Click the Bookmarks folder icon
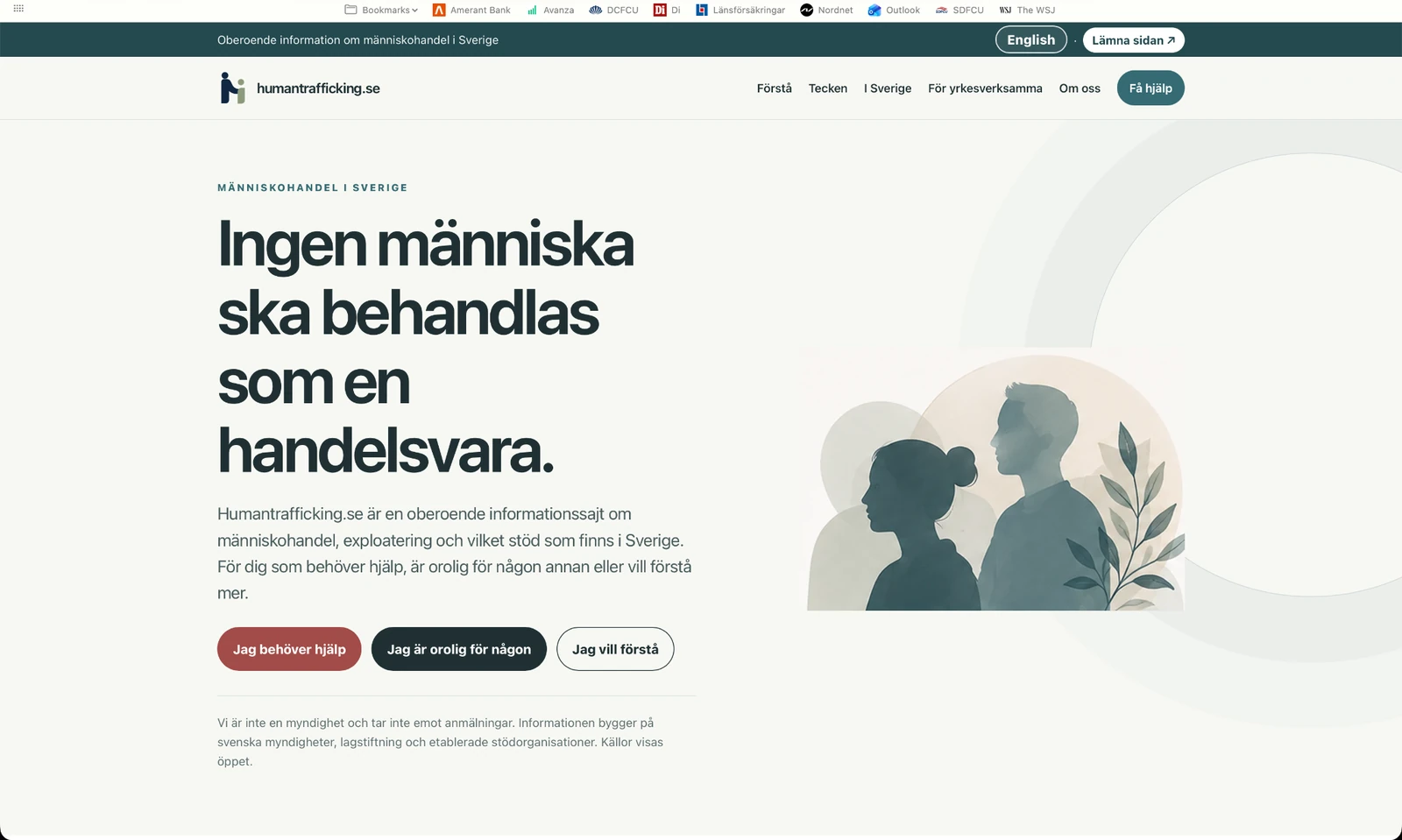The image size is (1402, 840). click(350, 10)
